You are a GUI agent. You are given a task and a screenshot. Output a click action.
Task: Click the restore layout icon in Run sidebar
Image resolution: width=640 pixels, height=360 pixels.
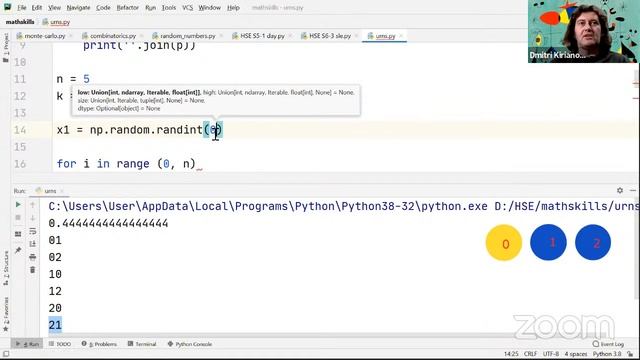18,234
